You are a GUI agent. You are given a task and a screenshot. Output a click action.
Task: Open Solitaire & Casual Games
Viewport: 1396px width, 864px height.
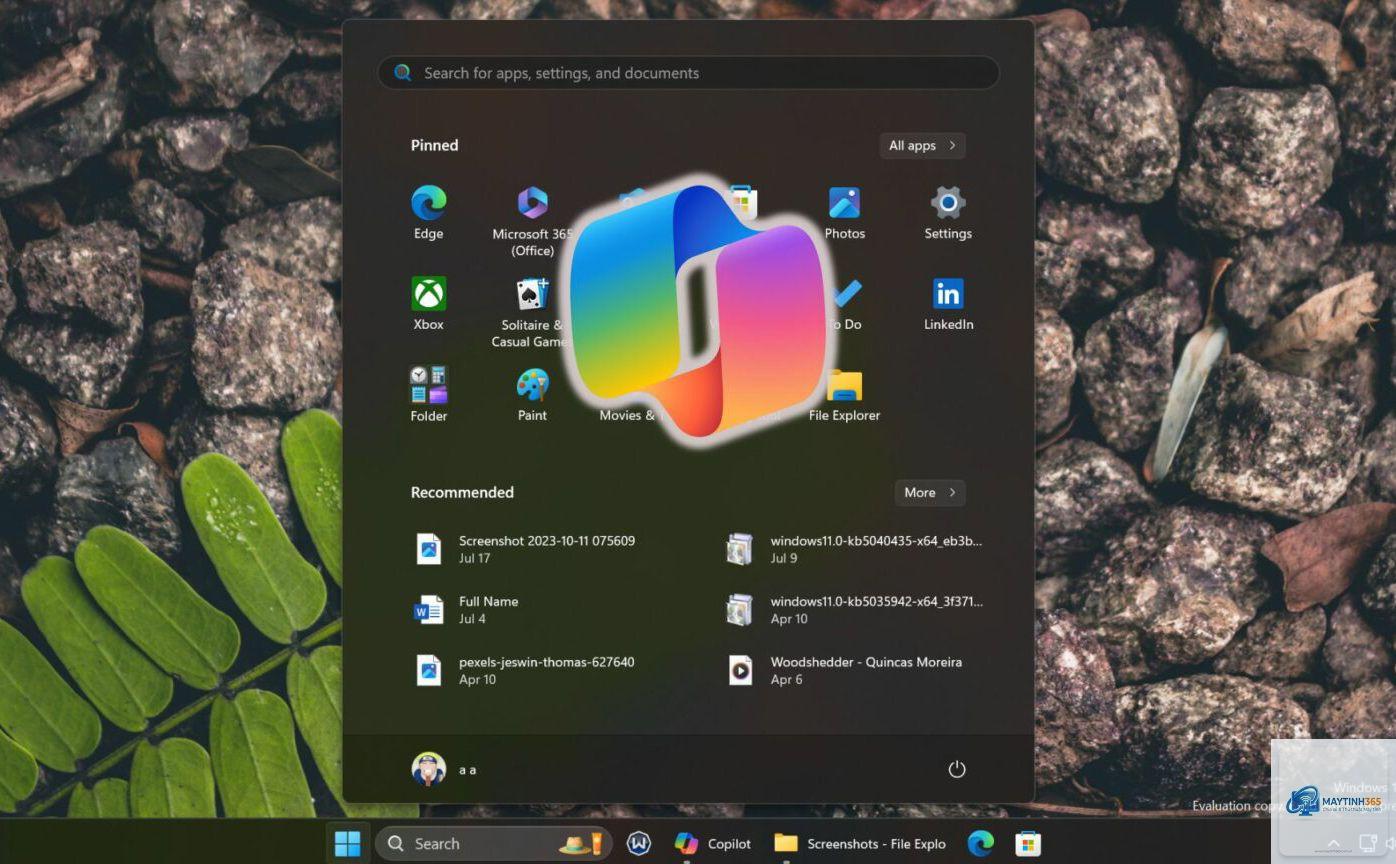tap(530, 312)
